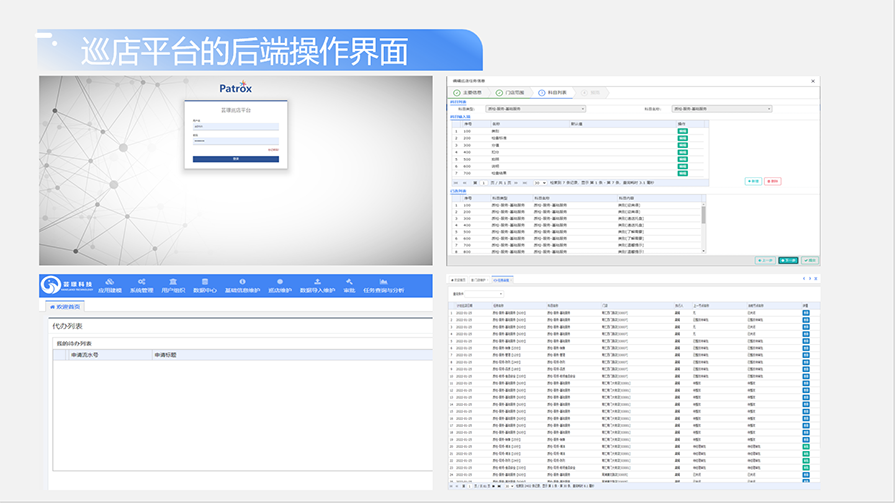The width and height of the screenshot is (895, 503).
Task: Go to last page in dialog pager
Action: pos(525,183)
